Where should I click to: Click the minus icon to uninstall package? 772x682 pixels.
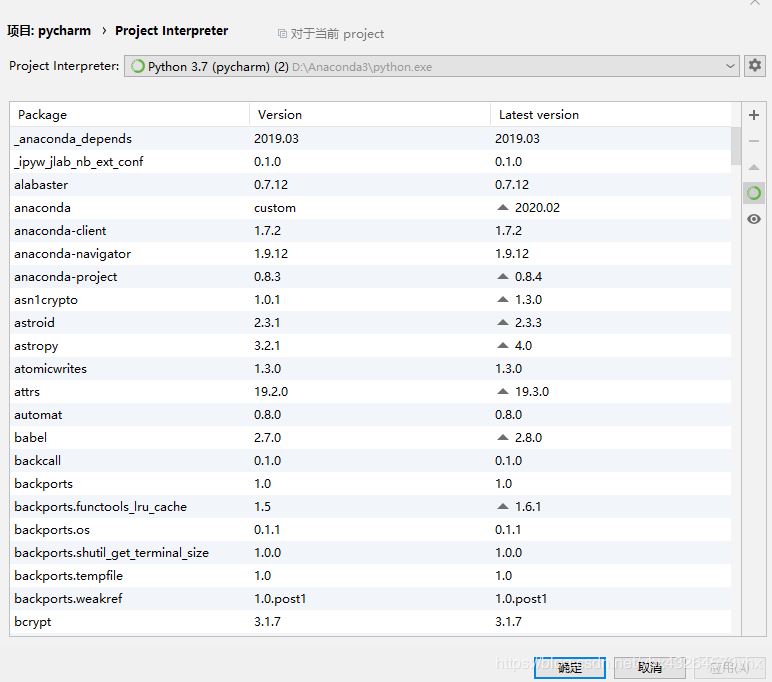754,141
